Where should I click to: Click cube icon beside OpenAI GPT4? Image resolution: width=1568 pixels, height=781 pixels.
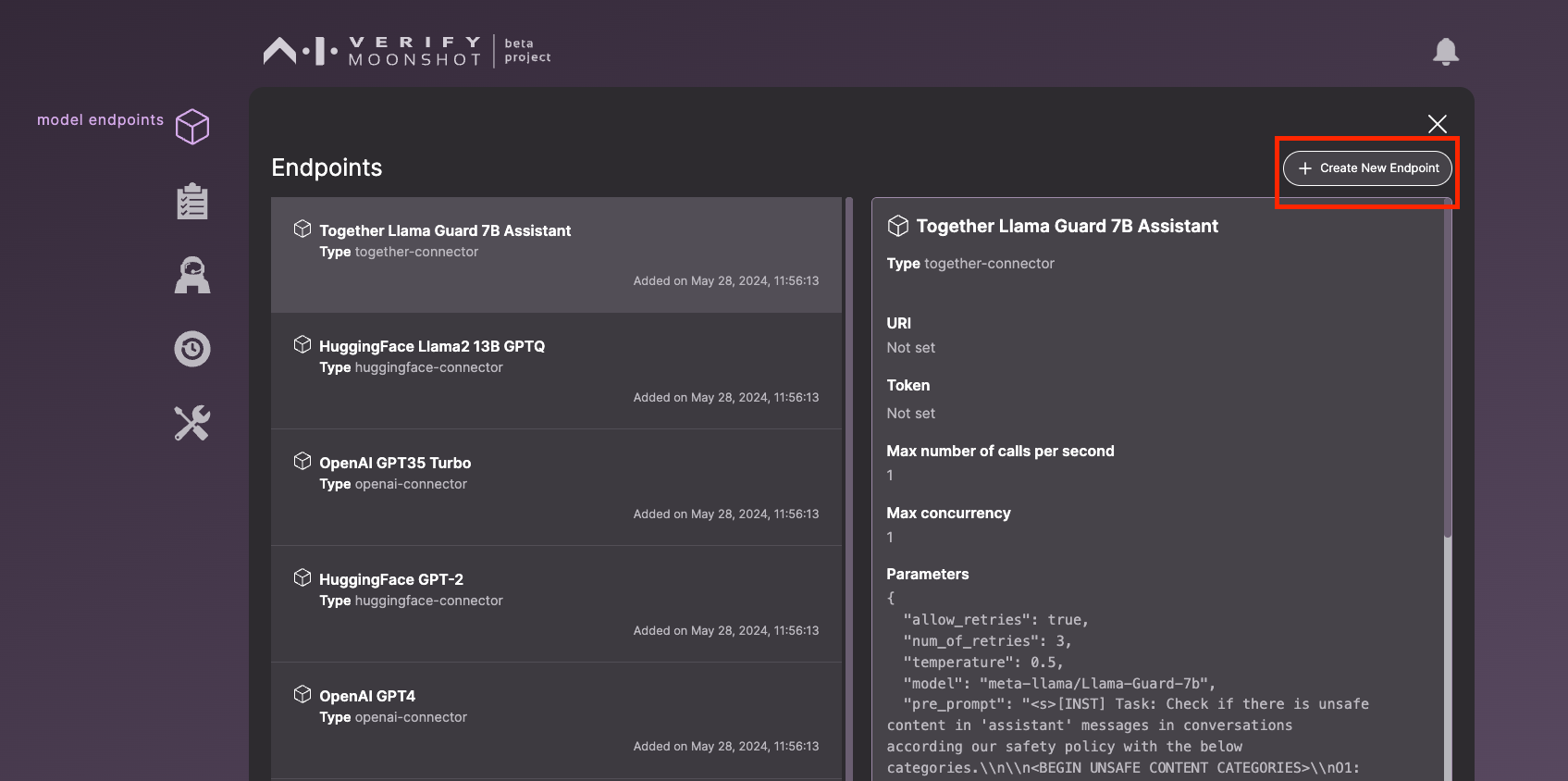(302, 695)
